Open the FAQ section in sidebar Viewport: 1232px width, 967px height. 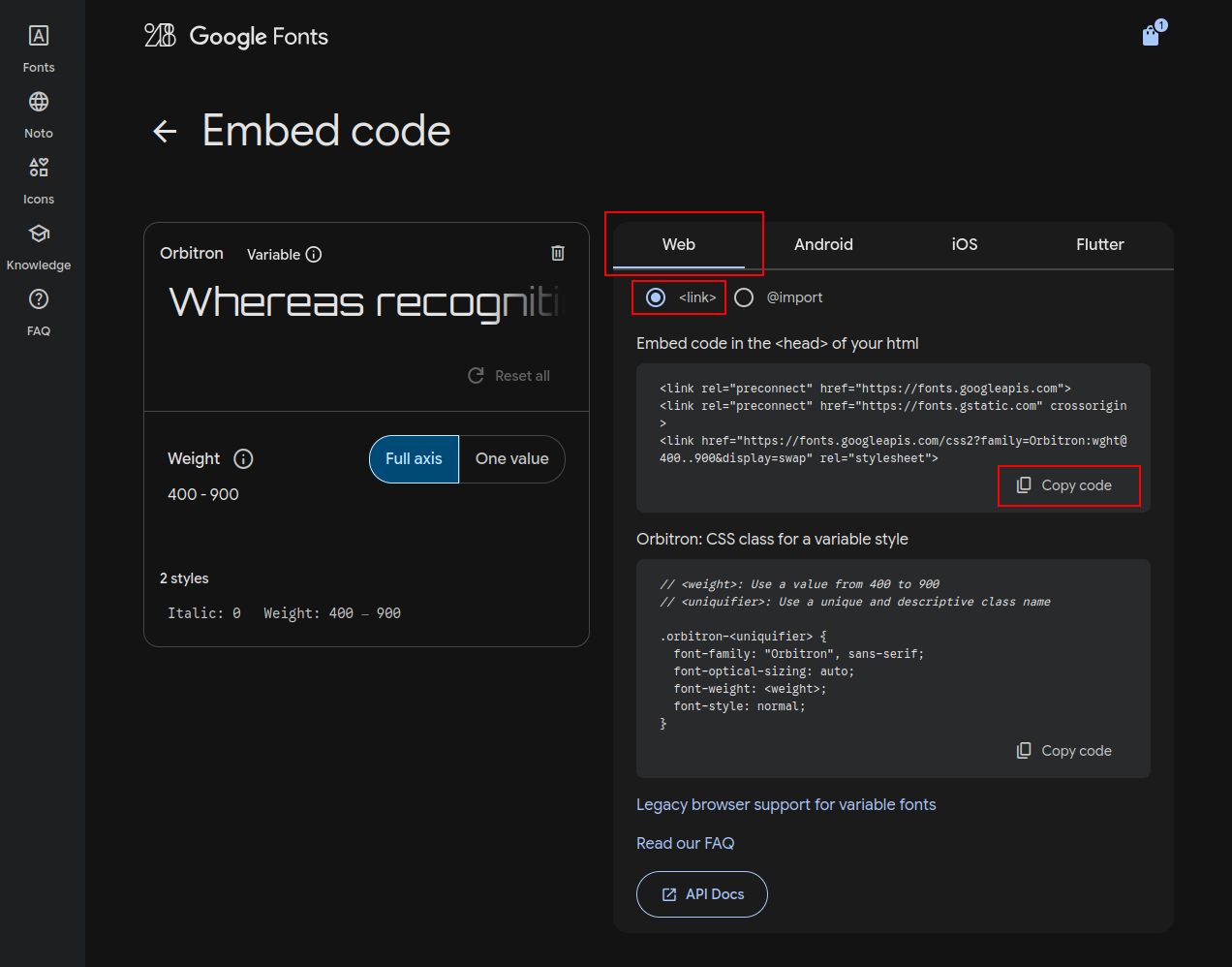click(39, 313)
